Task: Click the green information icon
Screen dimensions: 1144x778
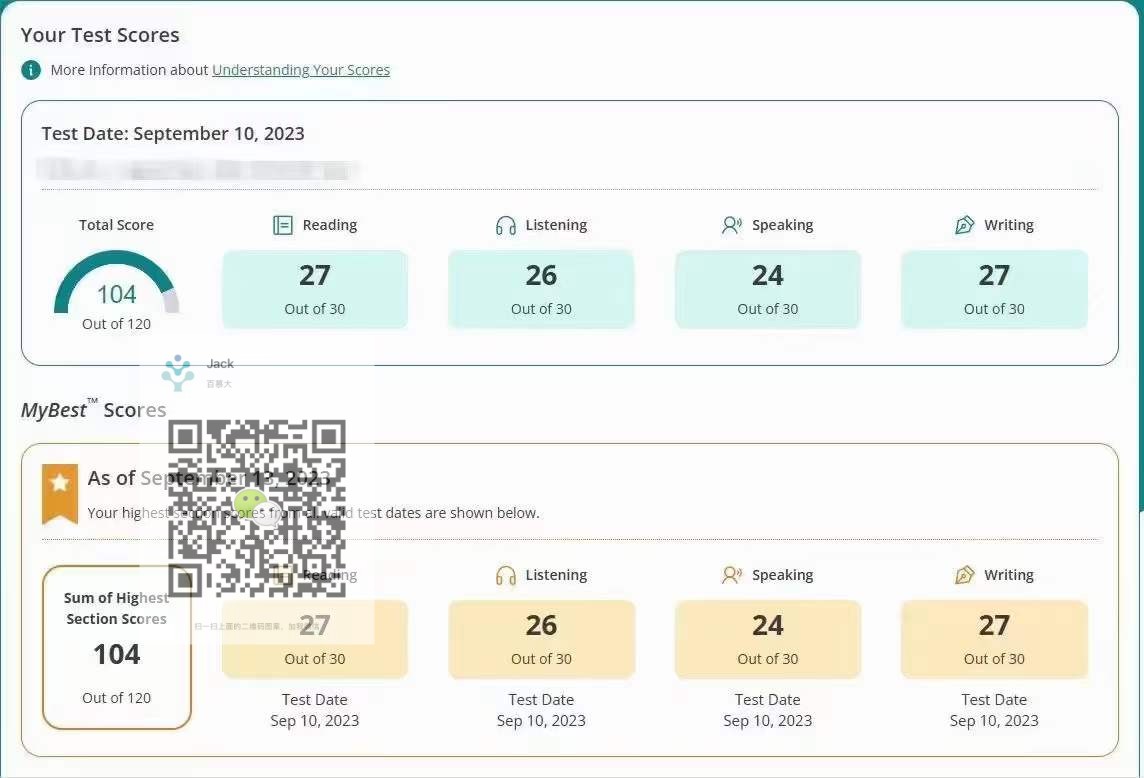Action: (x=31, y=70)
